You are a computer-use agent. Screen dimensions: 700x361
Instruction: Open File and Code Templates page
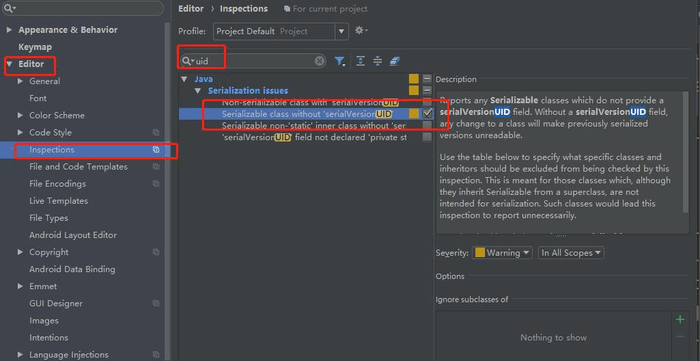pos(78,166)
